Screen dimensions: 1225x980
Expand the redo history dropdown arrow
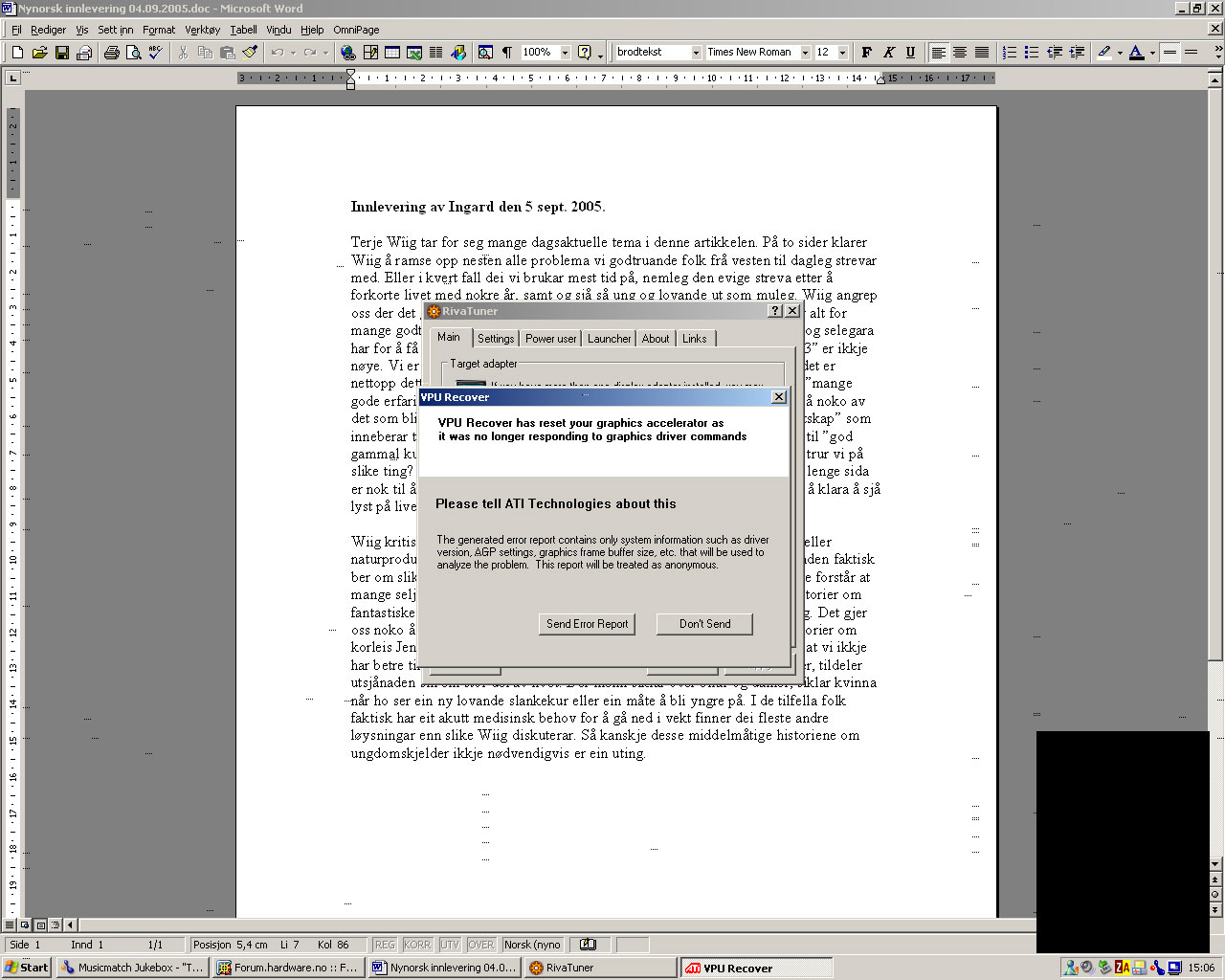325,53
